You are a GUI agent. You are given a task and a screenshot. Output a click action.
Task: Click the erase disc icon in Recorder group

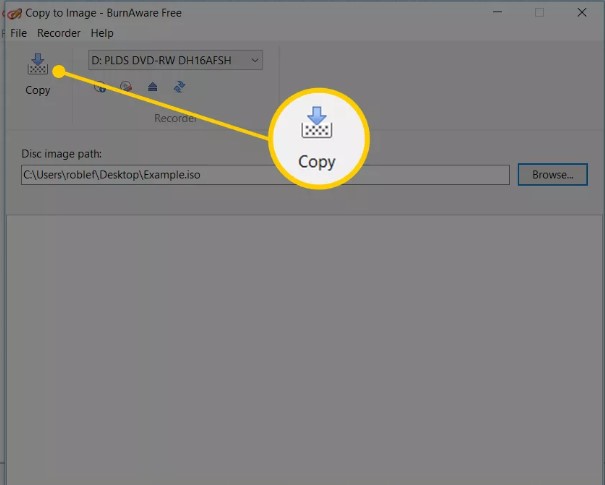126,87
